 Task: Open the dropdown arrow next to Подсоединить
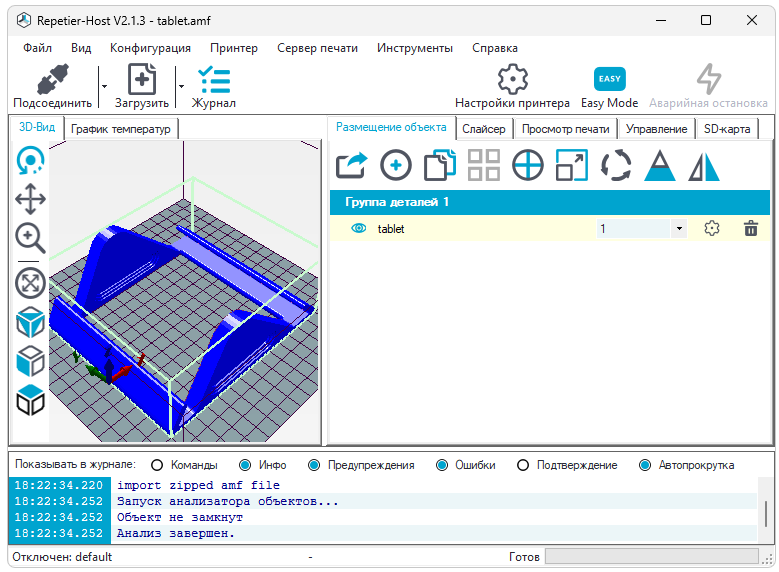[x=104, y=86]
